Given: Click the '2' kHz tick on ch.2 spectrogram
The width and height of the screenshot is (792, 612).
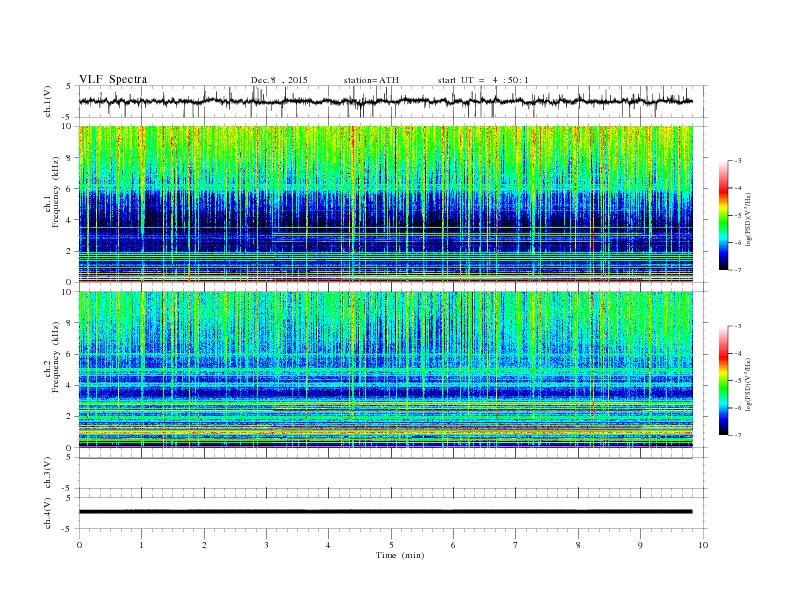Looking at the screenshot, I should click(x=69, y=417).
